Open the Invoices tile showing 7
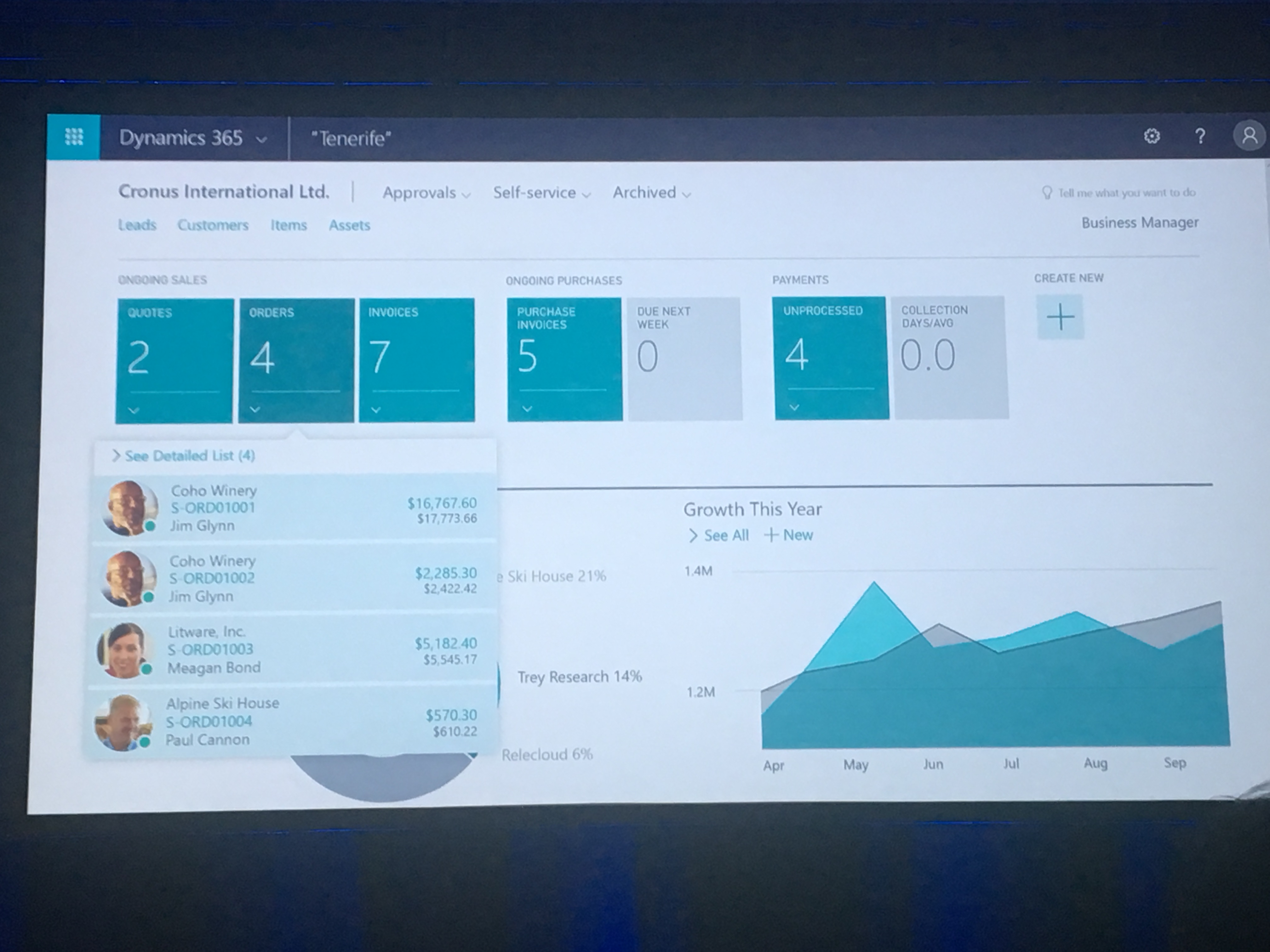The width and height of the screenshot is (1270, 952). tap(417, 360)
